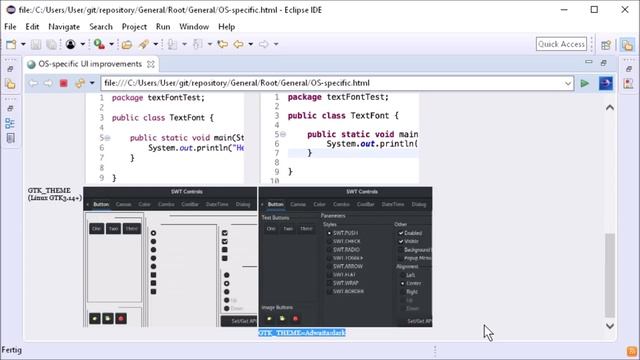Click the green Go to URL arrow
This screenshot has width=640, height=360.
(585, 83)
